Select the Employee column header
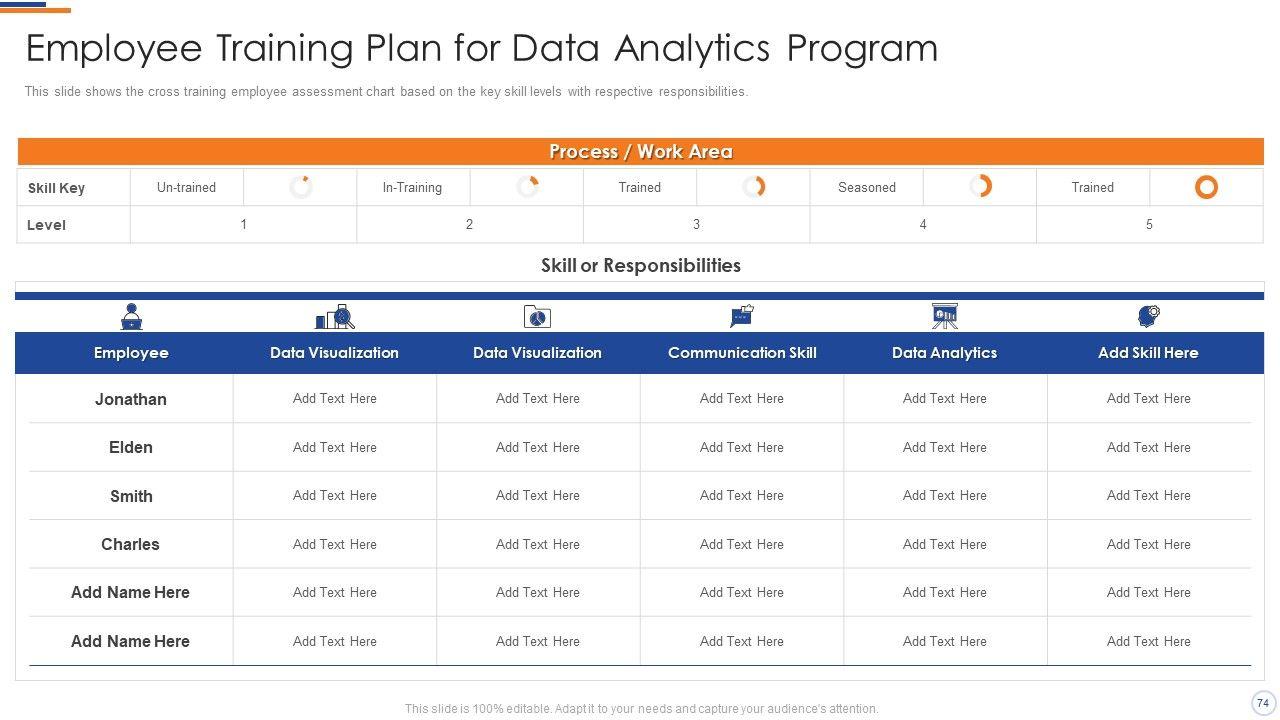This screenshot has height=720, width=1280. point(131,353)
